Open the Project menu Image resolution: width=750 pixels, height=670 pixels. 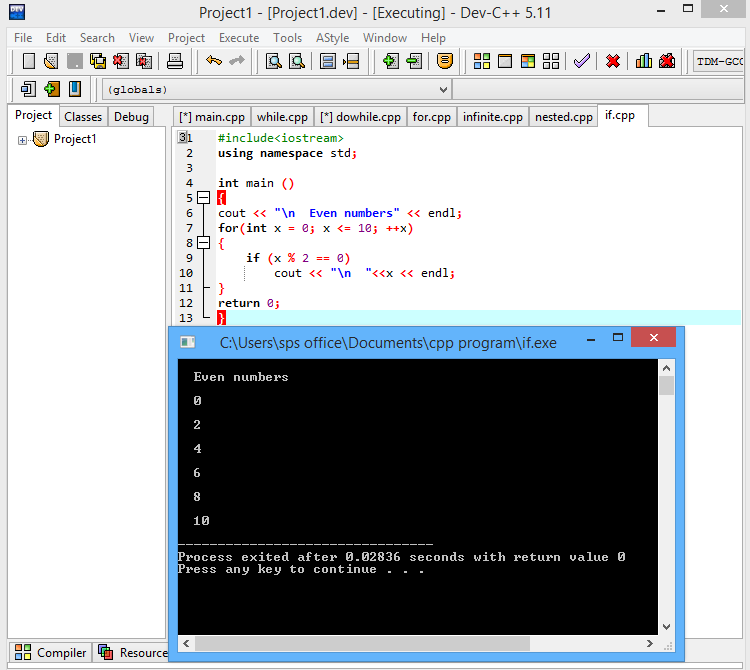pos(186,38)
